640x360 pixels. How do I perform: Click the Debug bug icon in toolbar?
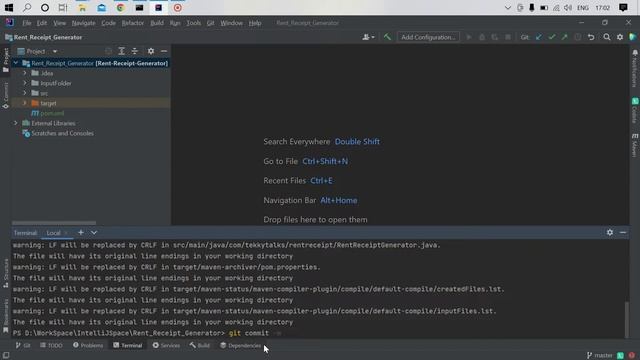tap(482, 37)
